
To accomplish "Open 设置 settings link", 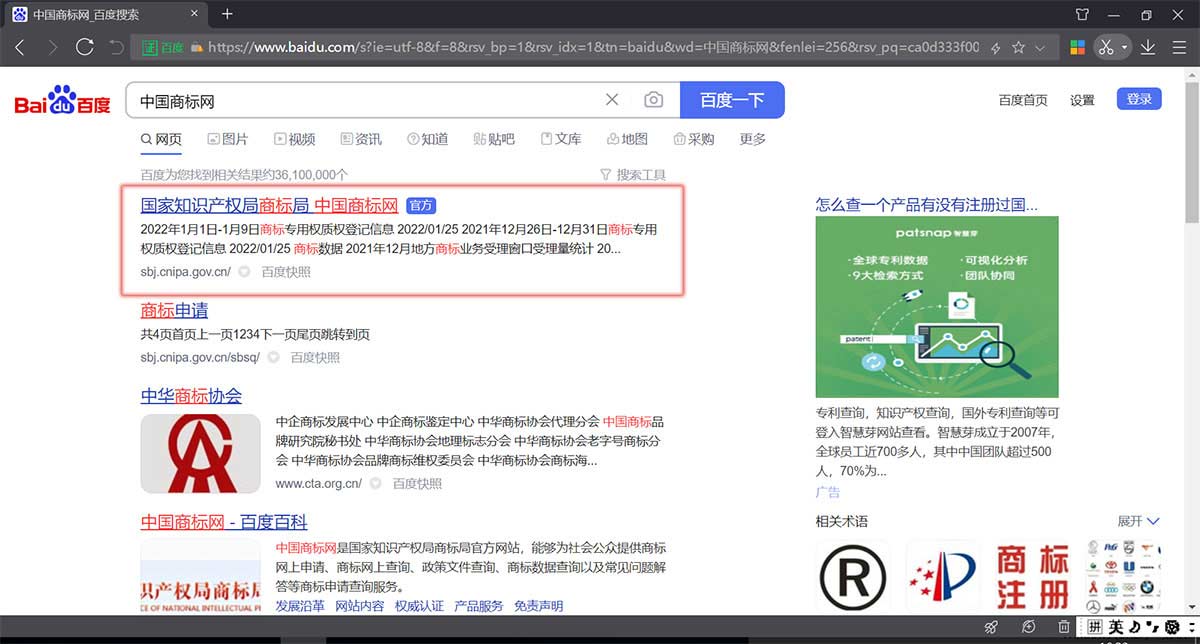I will pos(1082,100).
